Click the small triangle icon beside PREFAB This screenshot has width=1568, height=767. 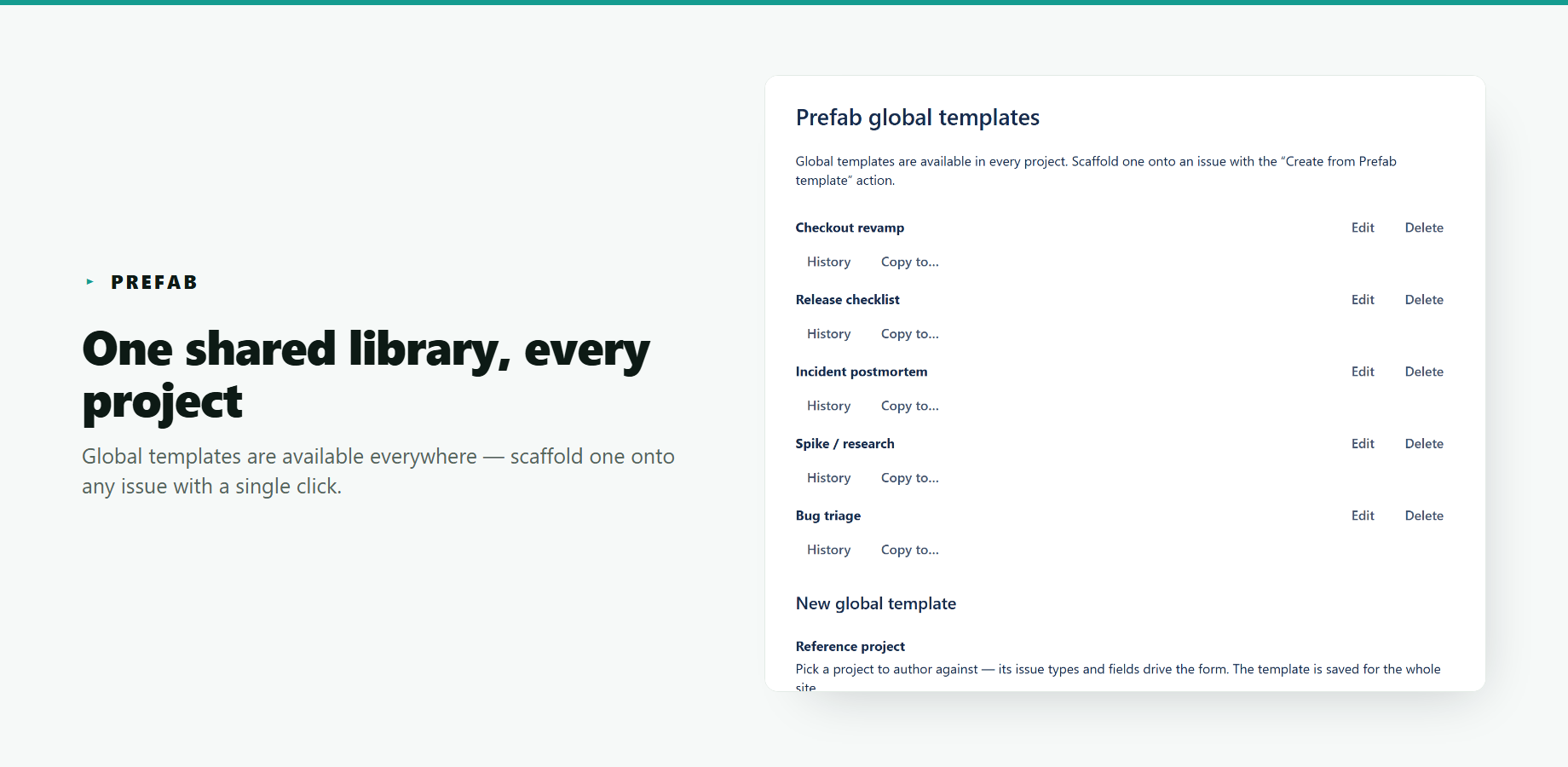89,282
